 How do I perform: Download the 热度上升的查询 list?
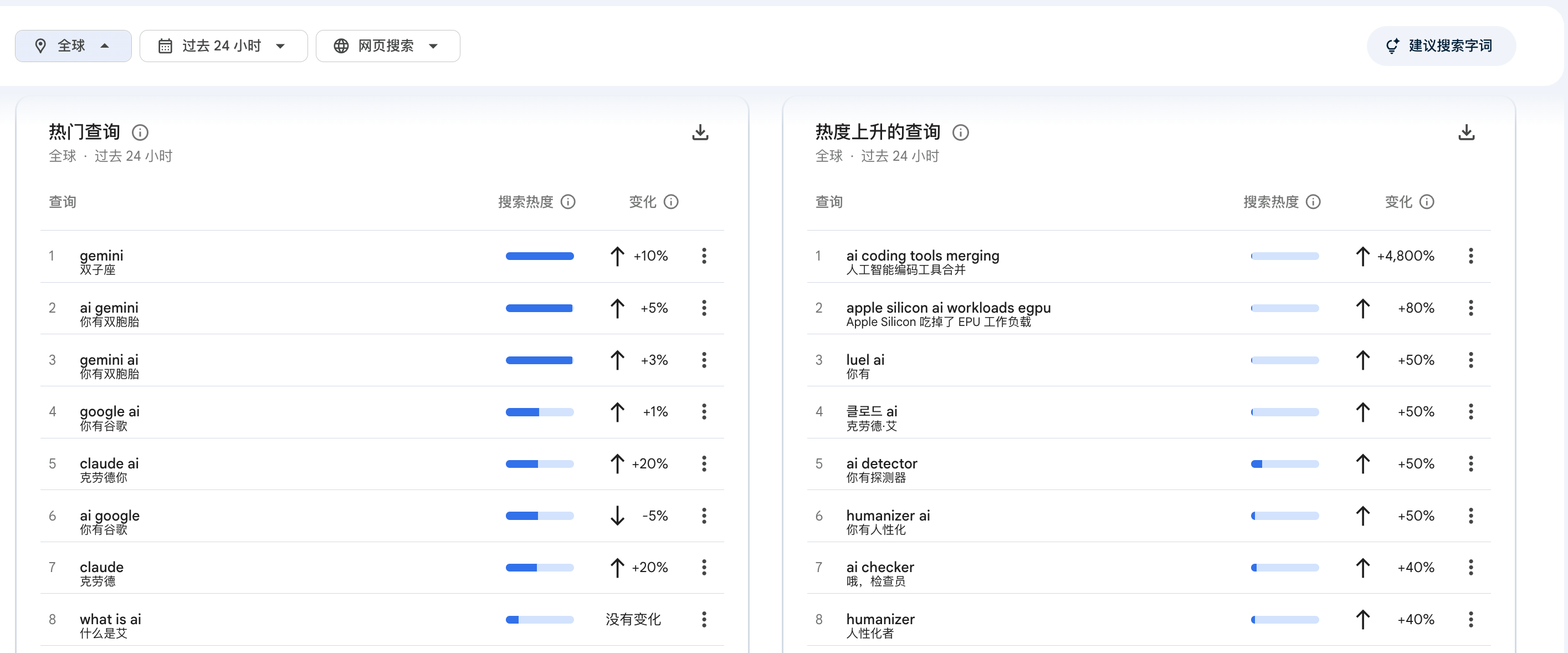pyautogui.click(x=1467, y=132)
